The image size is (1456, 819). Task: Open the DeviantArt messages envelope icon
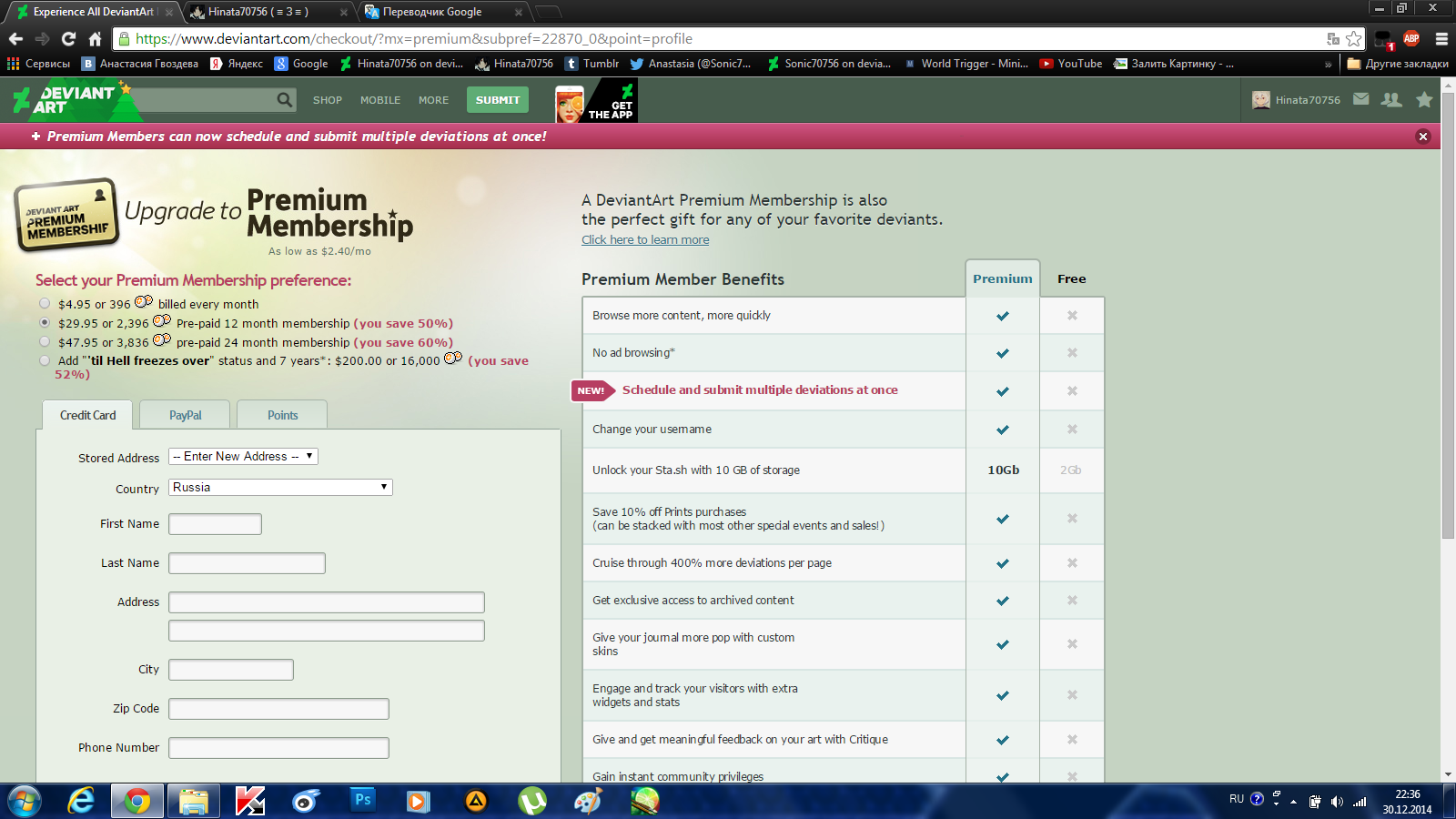[x=1361, y=99]
